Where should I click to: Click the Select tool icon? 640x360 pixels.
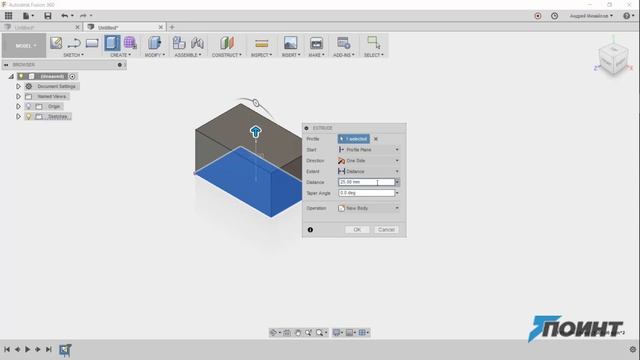[373, 42]
